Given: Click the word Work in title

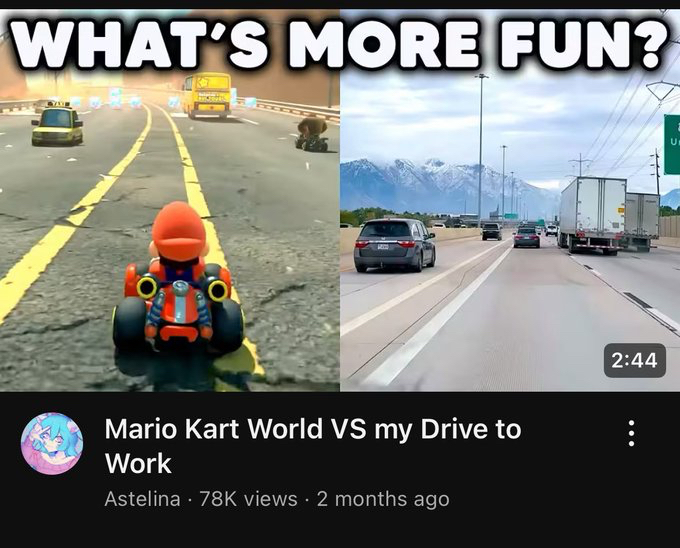Looking at the screenshot, I should (x=138, y=463).
